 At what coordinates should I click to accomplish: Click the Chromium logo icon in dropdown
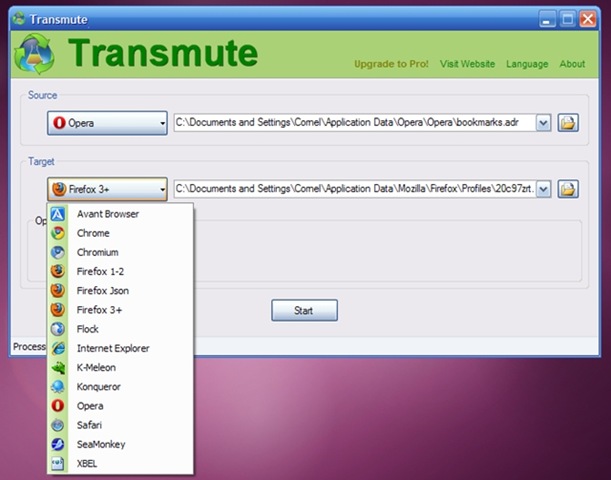pyautogui.click(x=58, y=252)
